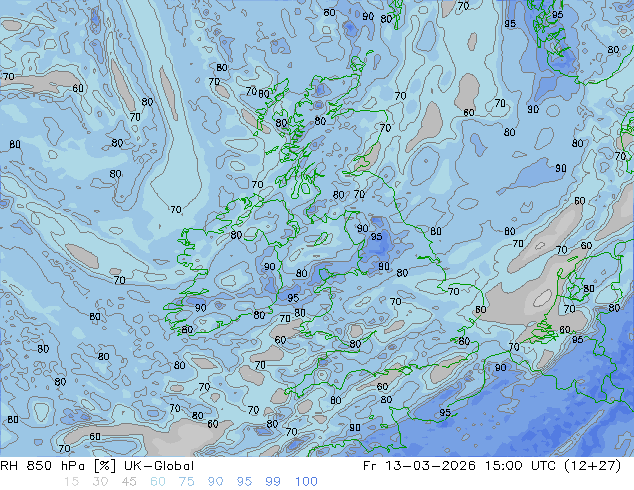Select the 90 value in the bottom legend

[215, 482]
